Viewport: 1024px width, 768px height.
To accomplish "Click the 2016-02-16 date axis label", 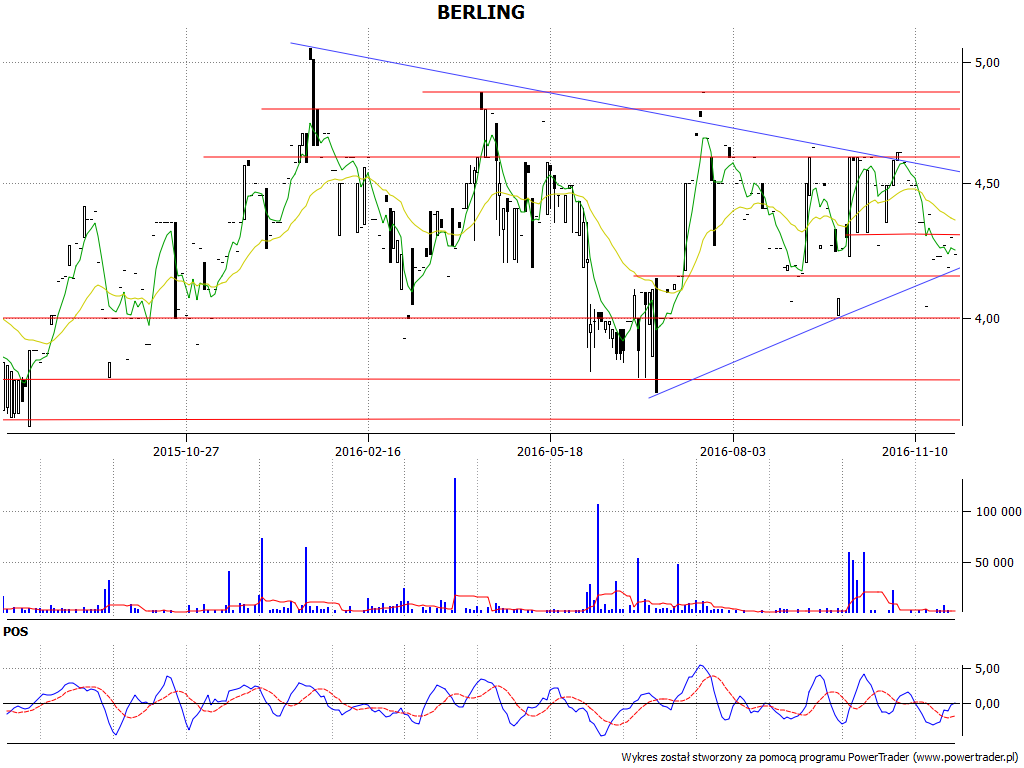I will tap(368, 451).
